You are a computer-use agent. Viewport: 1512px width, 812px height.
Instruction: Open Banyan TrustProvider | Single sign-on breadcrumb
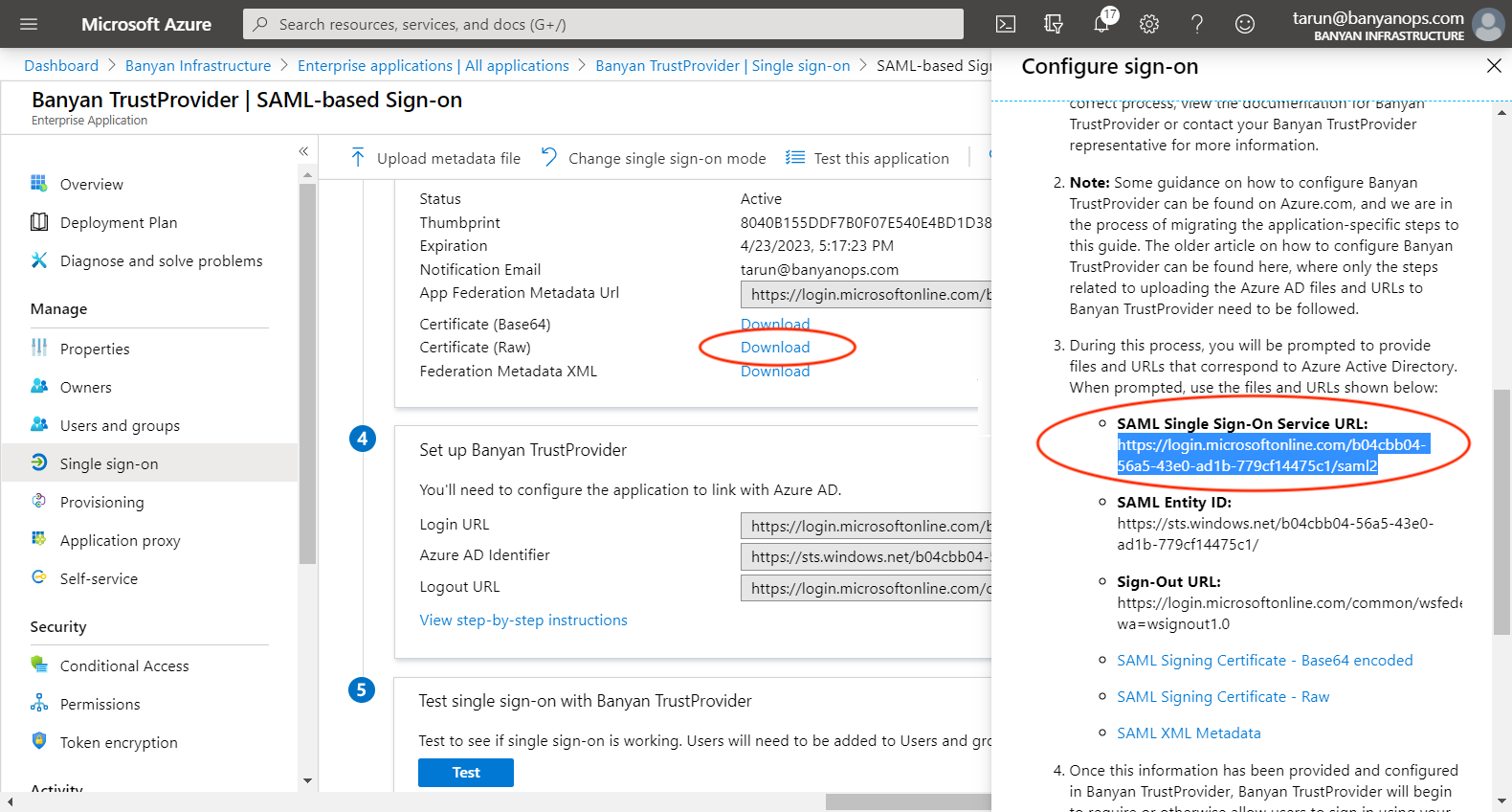pos(723,65)
